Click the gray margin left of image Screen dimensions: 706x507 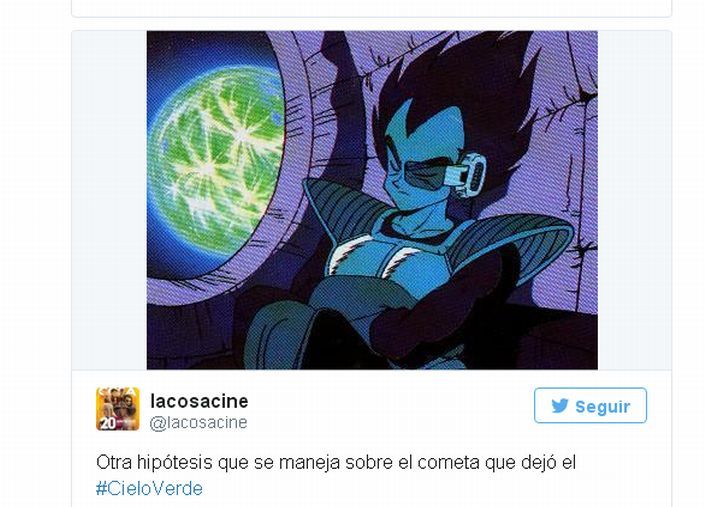[x=109, y=200]
